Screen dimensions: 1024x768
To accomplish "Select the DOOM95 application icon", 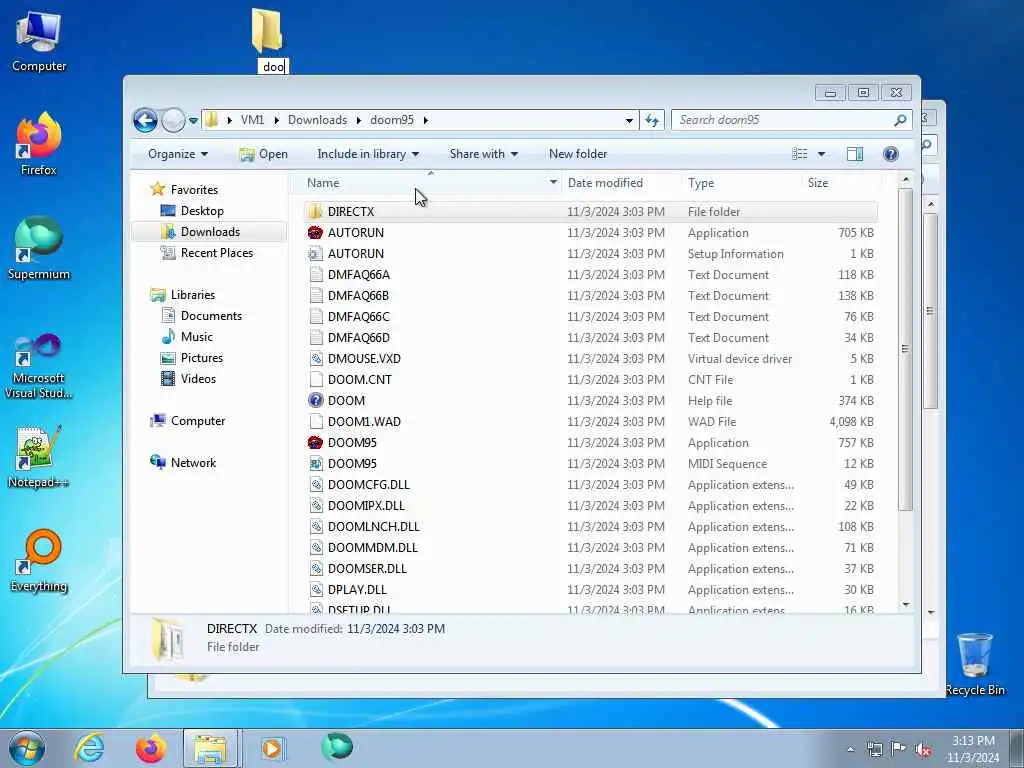I will coord(316,442).
